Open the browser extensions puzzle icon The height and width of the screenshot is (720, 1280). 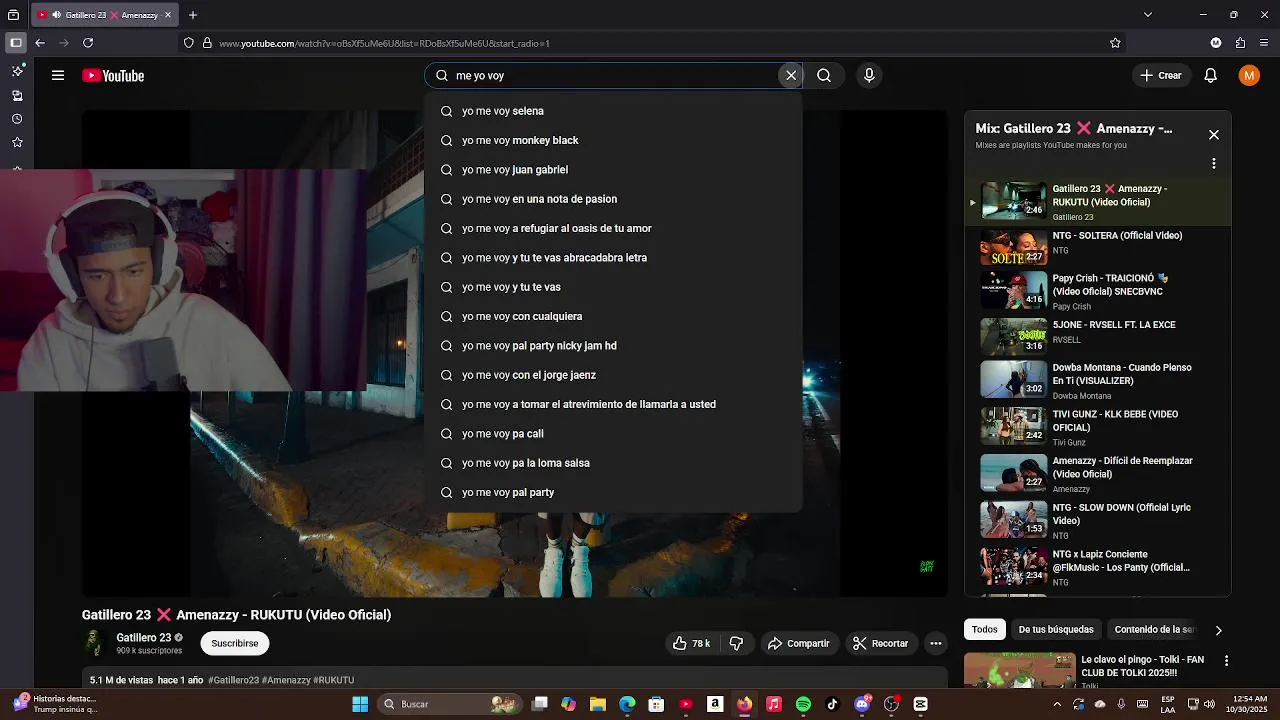click(1240, 43)
